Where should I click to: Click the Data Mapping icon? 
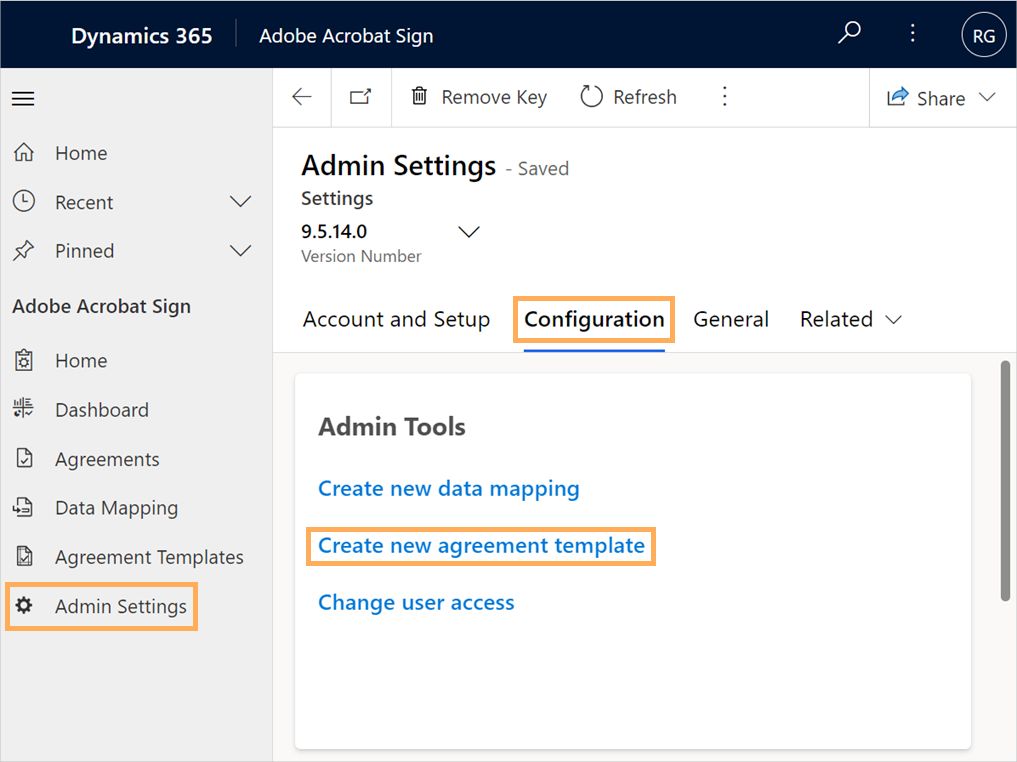click(23, 506)
